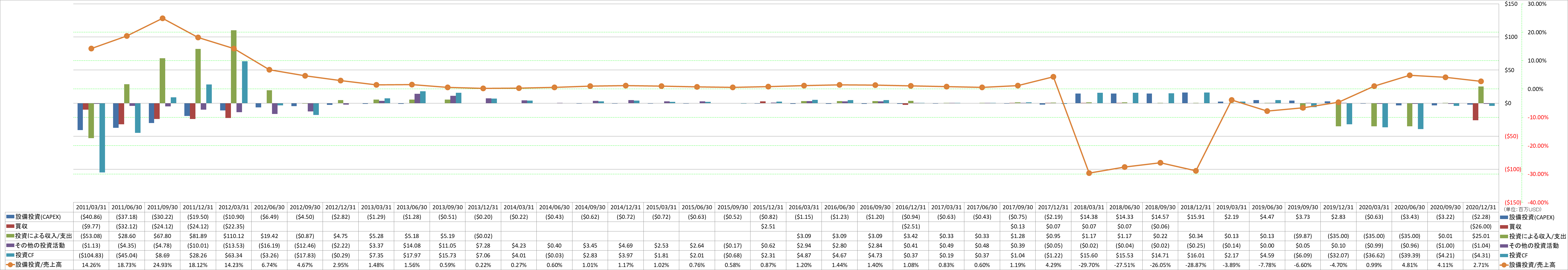
Task: Click the investment value $67.80
Action: 162,236
